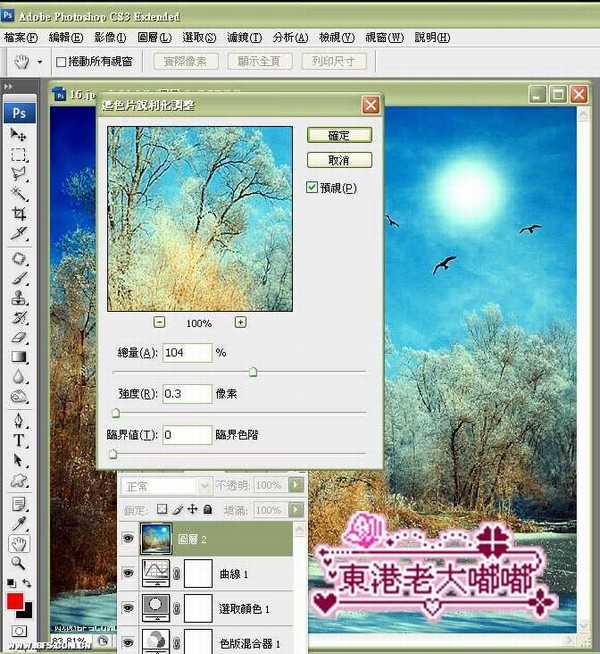Expand the fill 填滿 slider arrow
The width and height of the screenshot is (600, 654).
(x=295, y=510)
